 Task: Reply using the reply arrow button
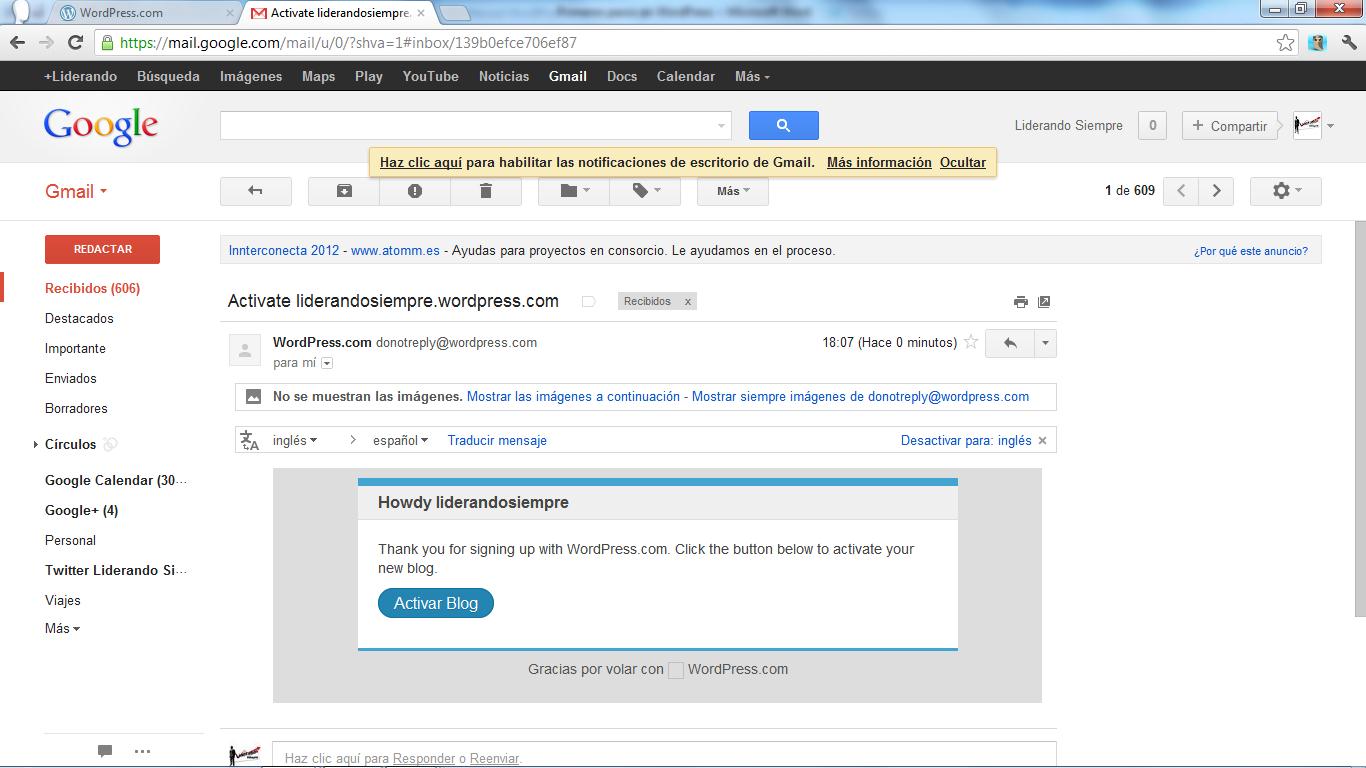[x=1010, y=343]
